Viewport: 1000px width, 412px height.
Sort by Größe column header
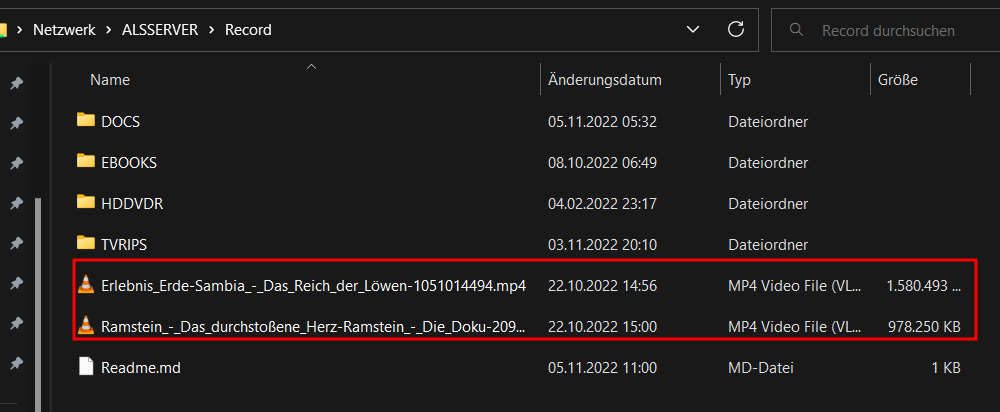[897, 80]
